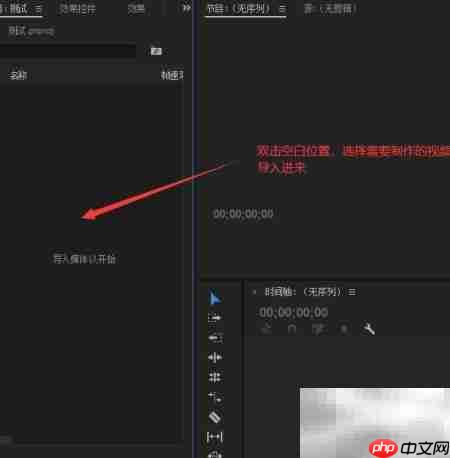This screenshot has width=450, height=458.
Task: Open the 节目 (无序列) panel menu
Action: click(x=282, y=9)
